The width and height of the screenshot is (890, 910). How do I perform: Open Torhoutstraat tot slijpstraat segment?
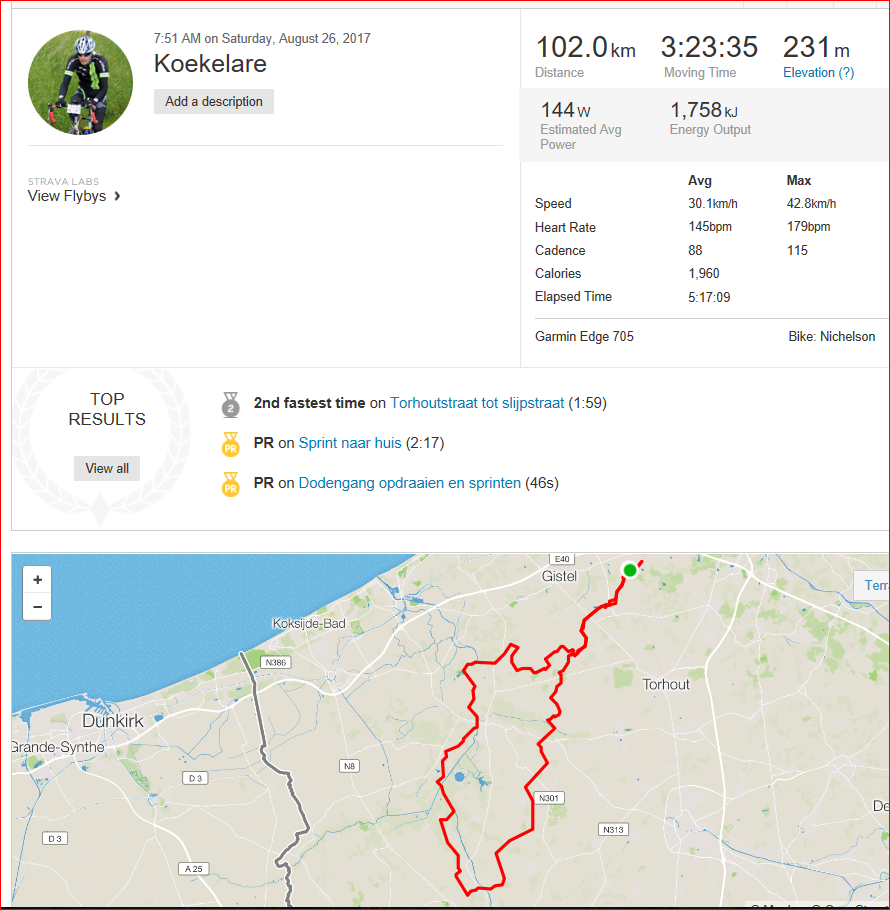point(477,403)
